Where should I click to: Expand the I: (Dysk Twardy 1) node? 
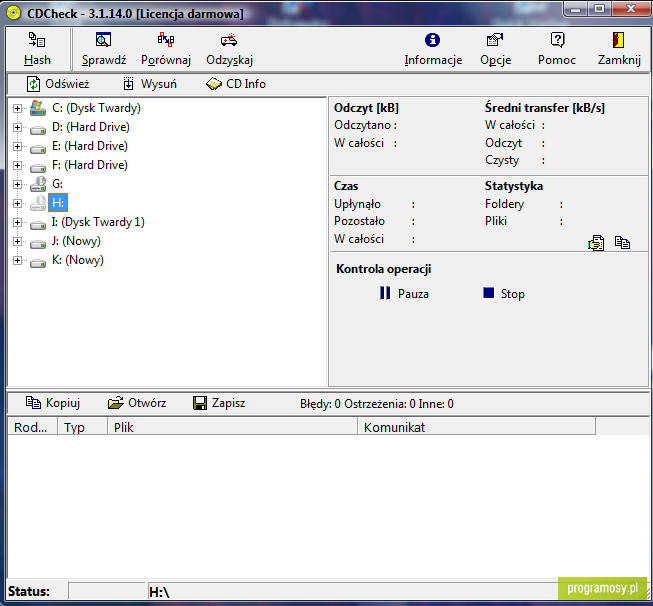[x=17, y=222]
